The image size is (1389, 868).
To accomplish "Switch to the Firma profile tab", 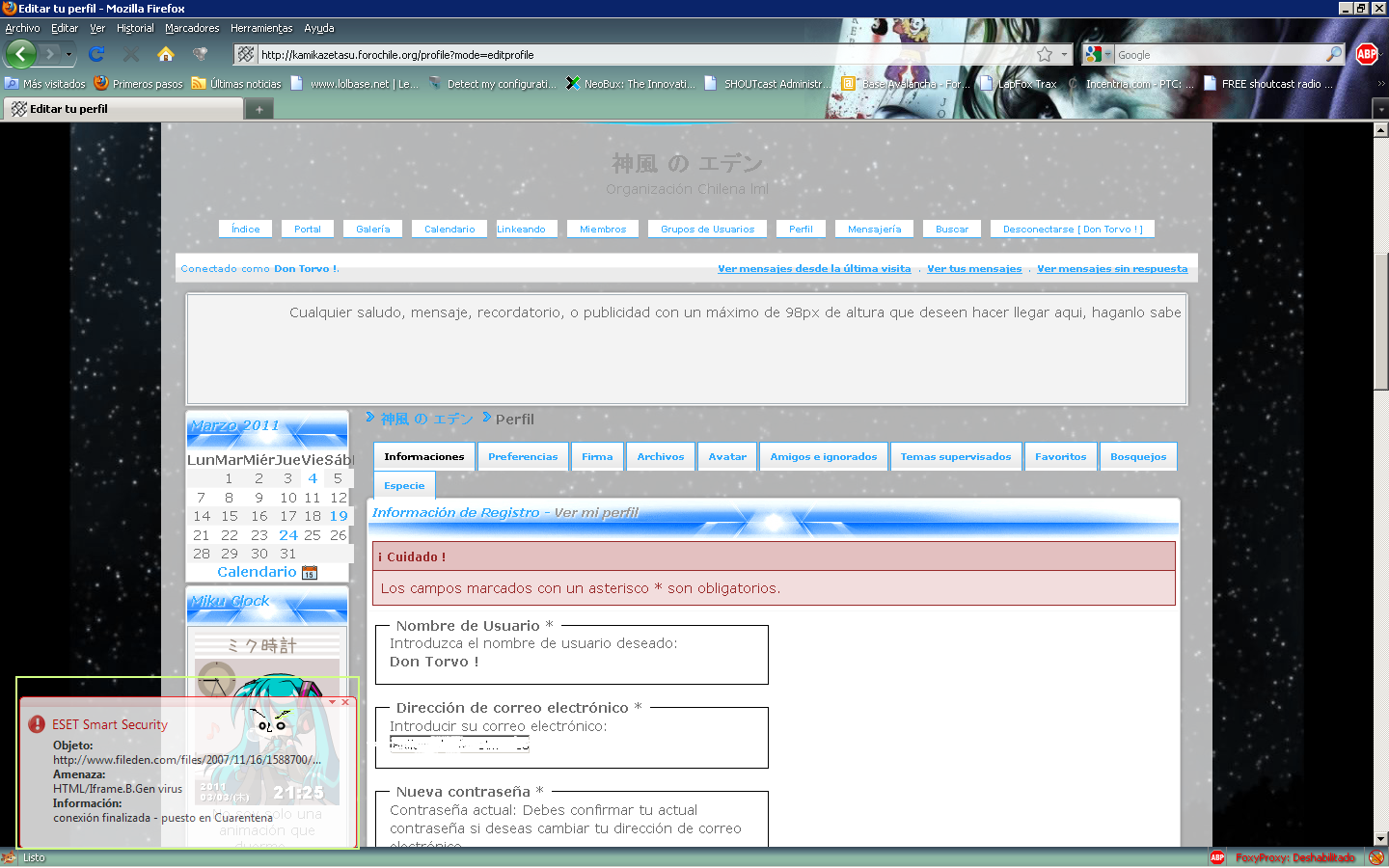I will (x=597, y=456).
